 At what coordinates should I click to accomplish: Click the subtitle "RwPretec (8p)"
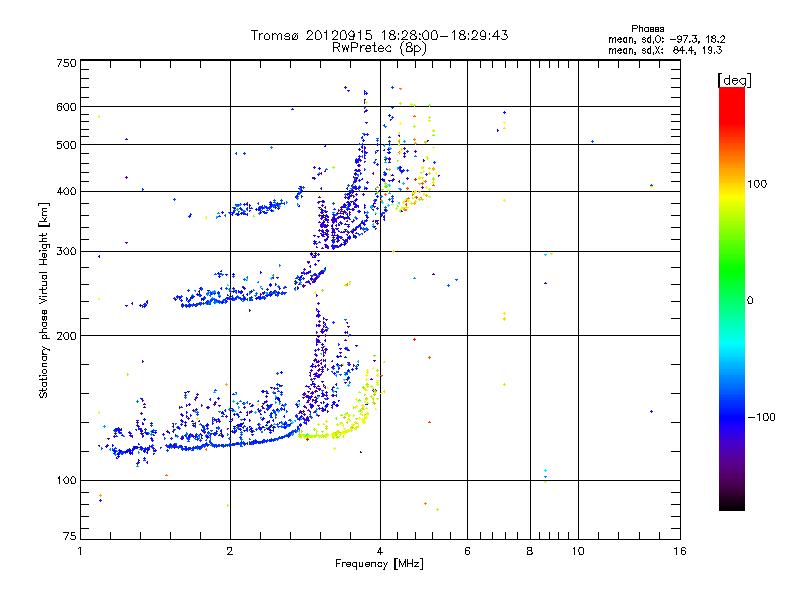[379, 48]
